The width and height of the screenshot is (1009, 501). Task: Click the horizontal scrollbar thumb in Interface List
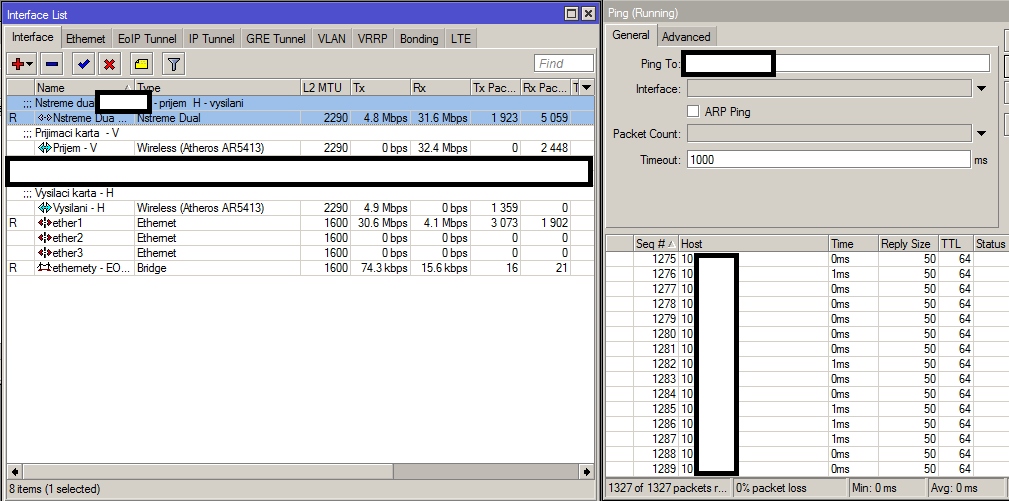(x=208, y=471)
